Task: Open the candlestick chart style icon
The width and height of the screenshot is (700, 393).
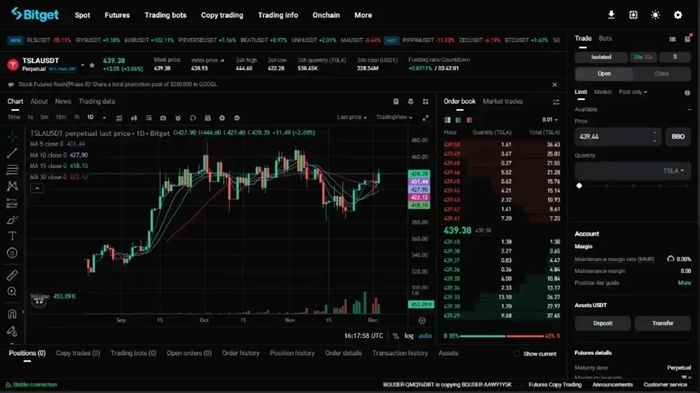Action: pyautogui.click(x=134, y=118)
